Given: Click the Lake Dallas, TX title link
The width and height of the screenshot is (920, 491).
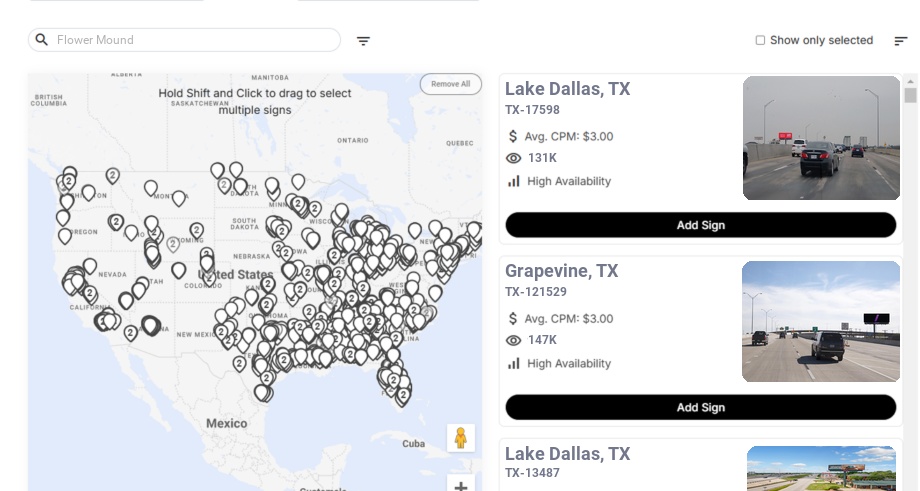Looking at the screenshot, I should click(x=567, y=89).
